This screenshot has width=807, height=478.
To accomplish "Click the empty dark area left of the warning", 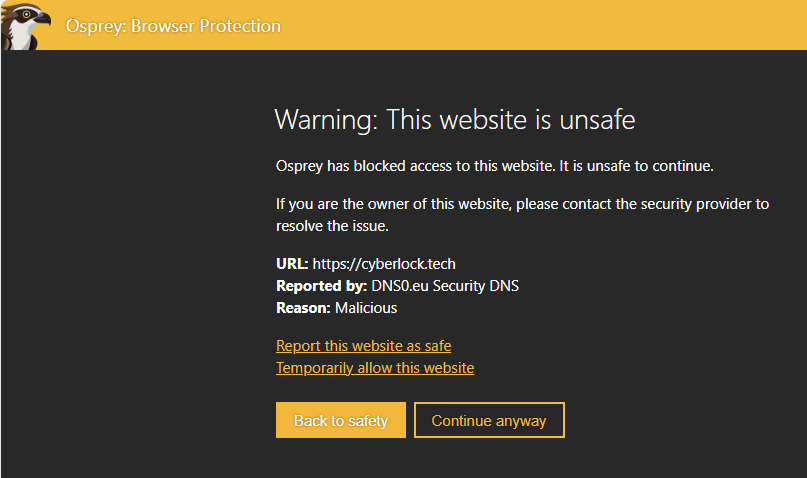I will (x=136, y=257).
